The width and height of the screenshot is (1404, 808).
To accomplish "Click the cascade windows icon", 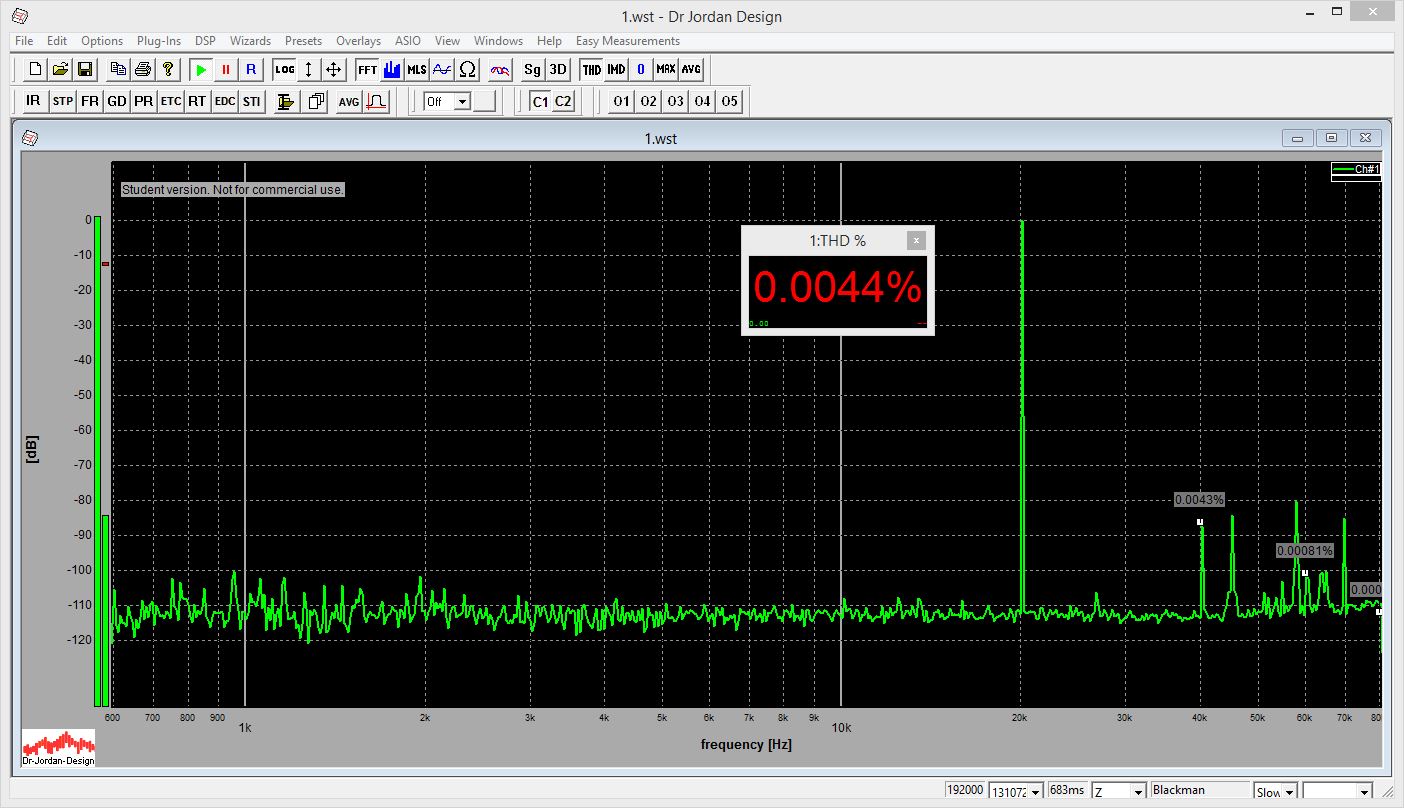I will (x=316, y=101).
